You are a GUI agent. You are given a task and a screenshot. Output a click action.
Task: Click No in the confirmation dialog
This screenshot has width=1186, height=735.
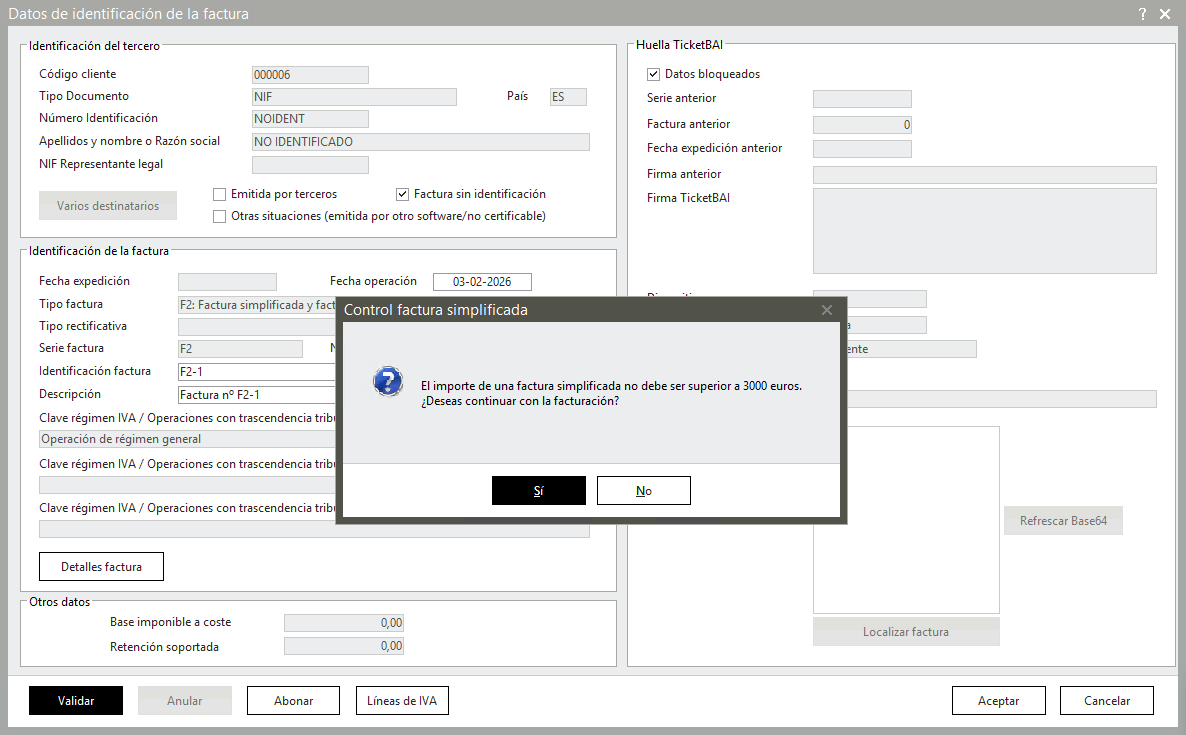pos(643,491)
